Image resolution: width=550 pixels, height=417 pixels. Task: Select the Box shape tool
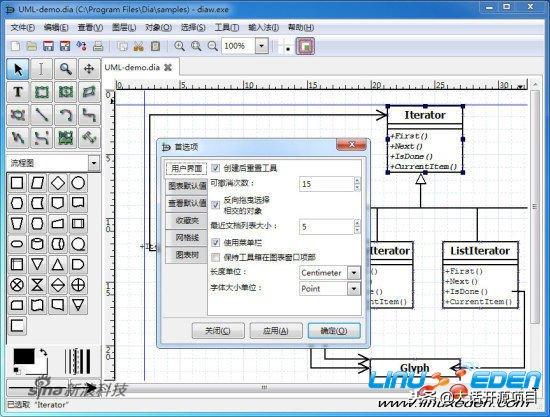click(41, 92)
